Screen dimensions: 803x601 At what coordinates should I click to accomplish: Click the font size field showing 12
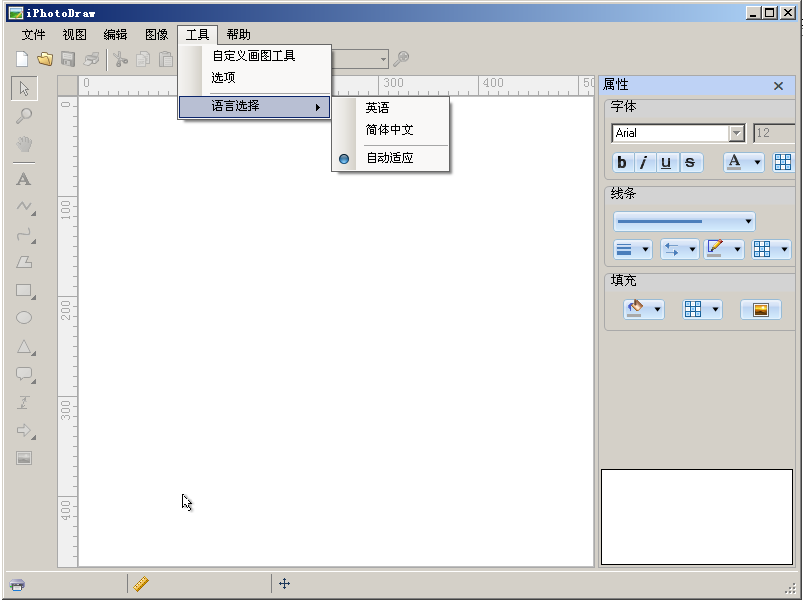774,133
